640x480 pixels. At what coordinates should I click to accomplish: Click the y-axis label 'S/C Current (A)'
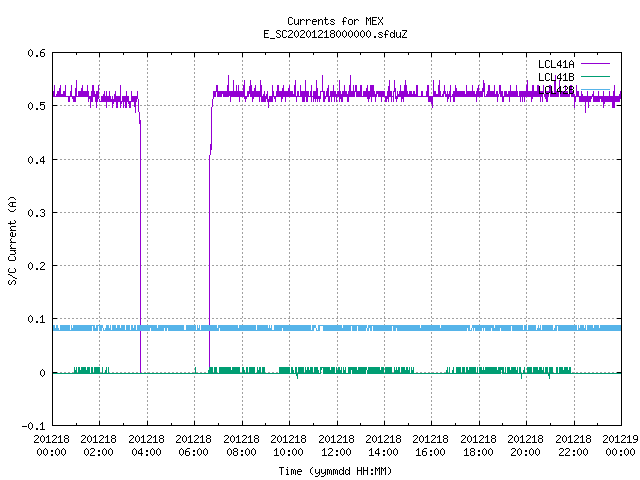point(12,240)
